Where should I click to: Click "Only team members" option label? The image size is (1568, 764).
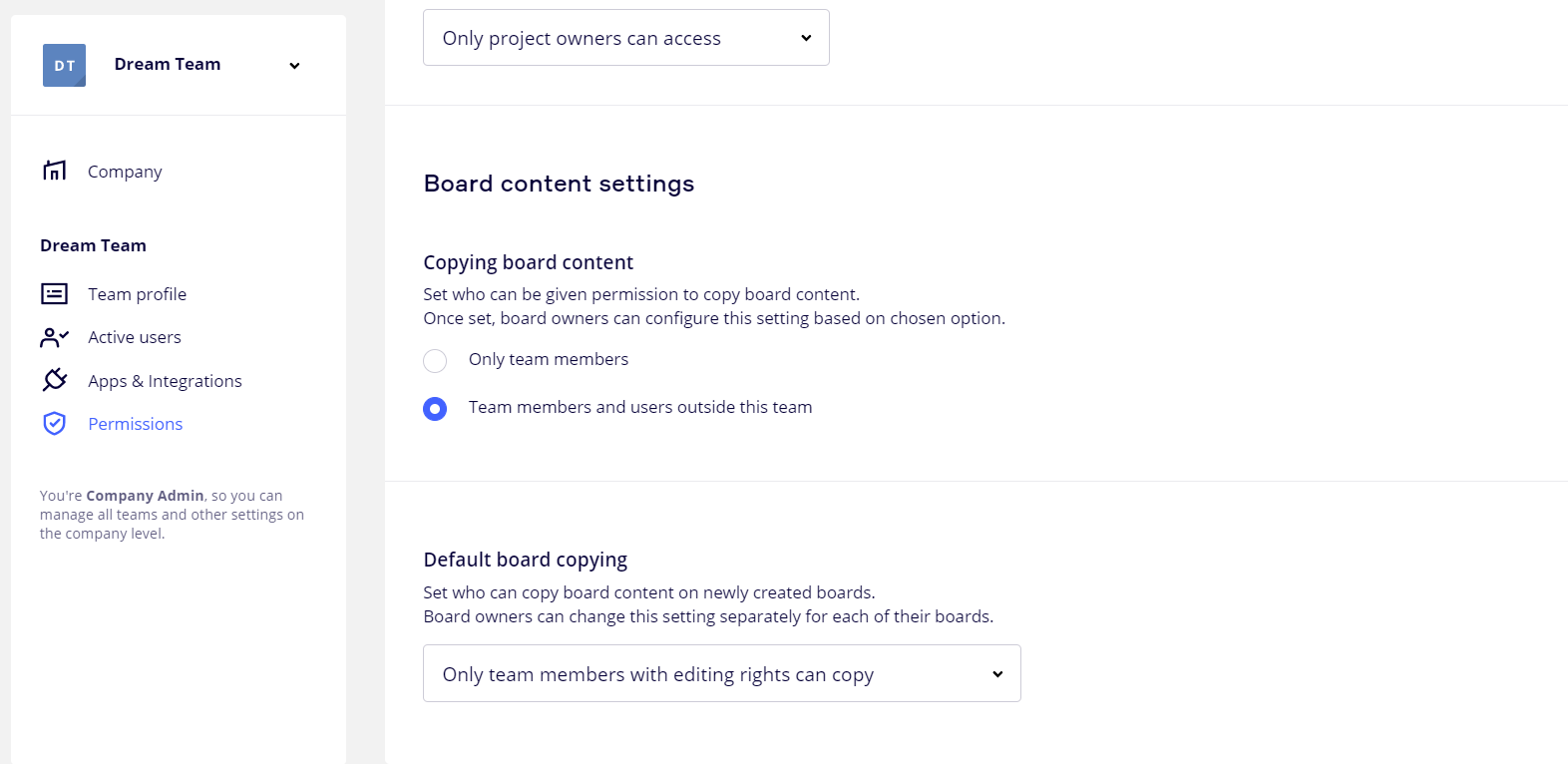[549, 359]
